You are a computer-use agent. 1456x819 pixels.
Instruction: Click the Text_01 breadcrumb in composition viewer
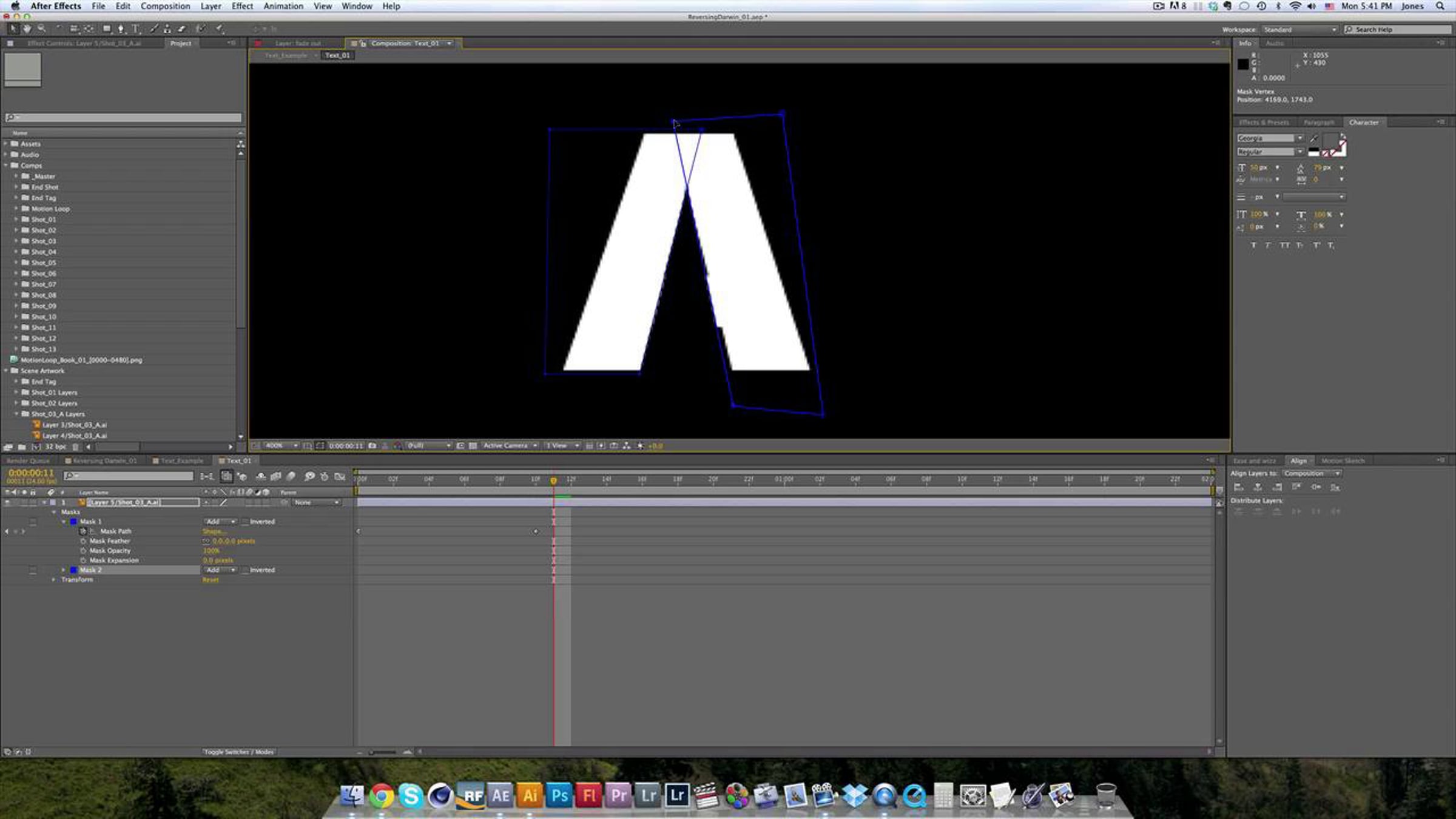[x=337, y=56]
